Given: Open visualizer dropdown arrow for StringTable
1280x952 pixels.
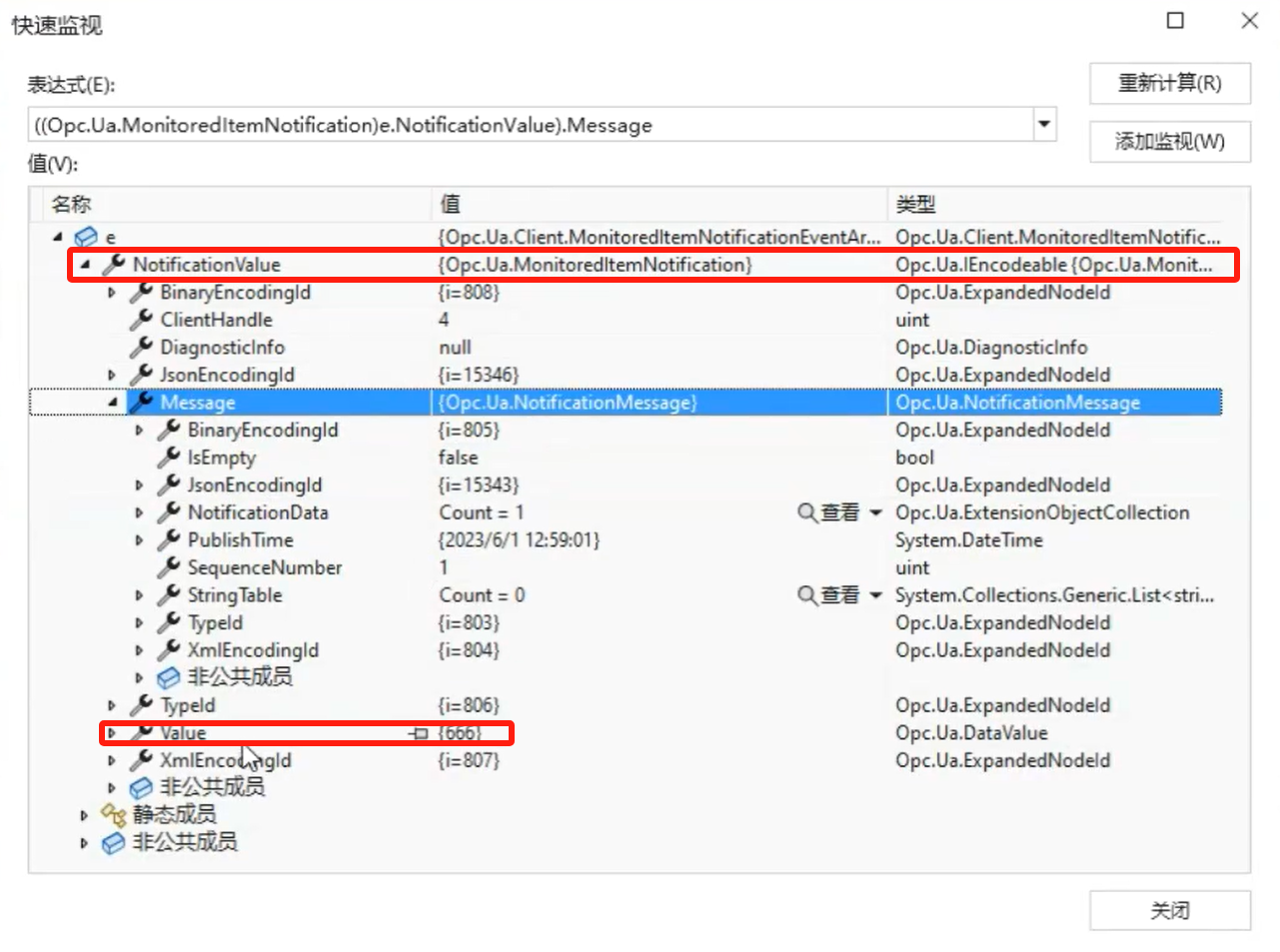Looking at the screenshot, I should click(875, 595).
